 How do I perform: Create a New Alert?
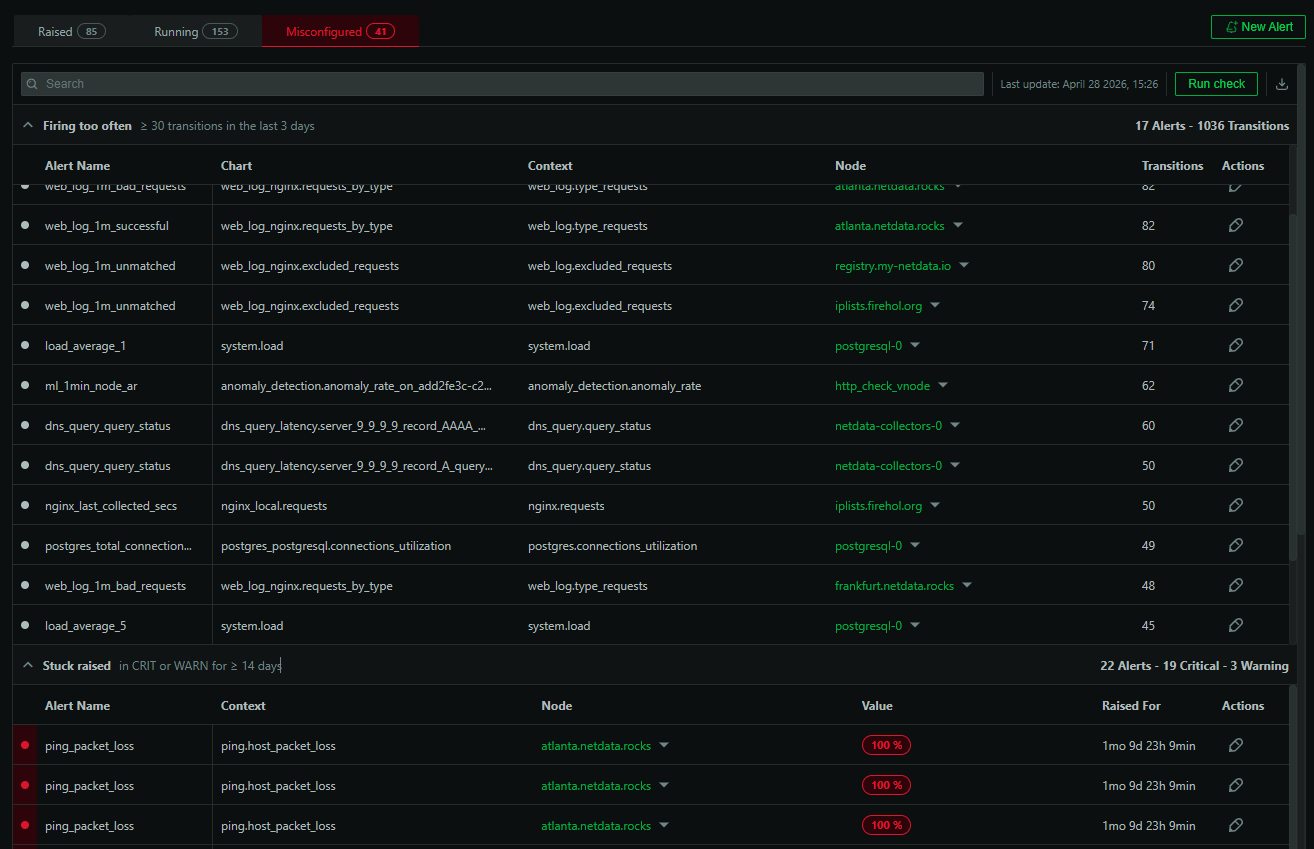coord(1257,27)
